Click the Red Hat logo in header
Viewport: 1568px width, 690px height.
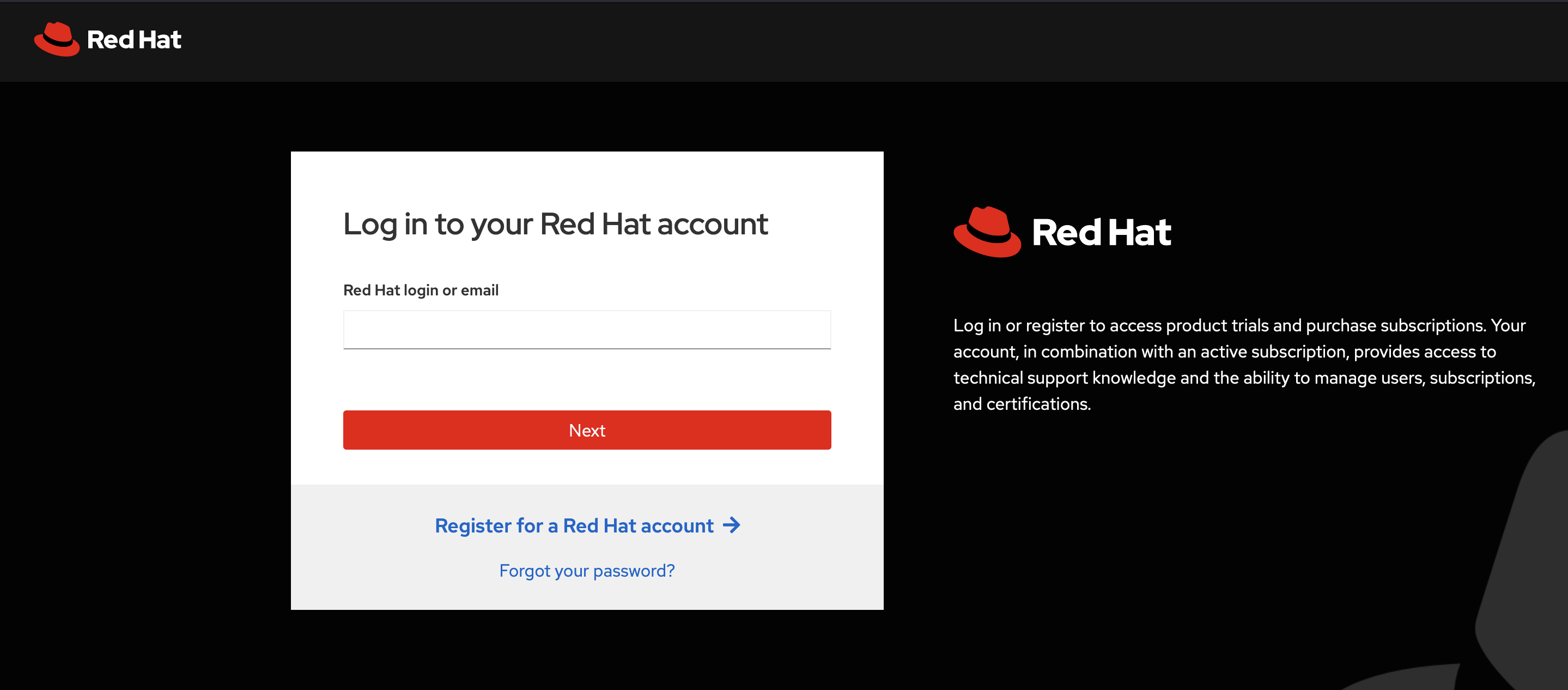[108, 40]
